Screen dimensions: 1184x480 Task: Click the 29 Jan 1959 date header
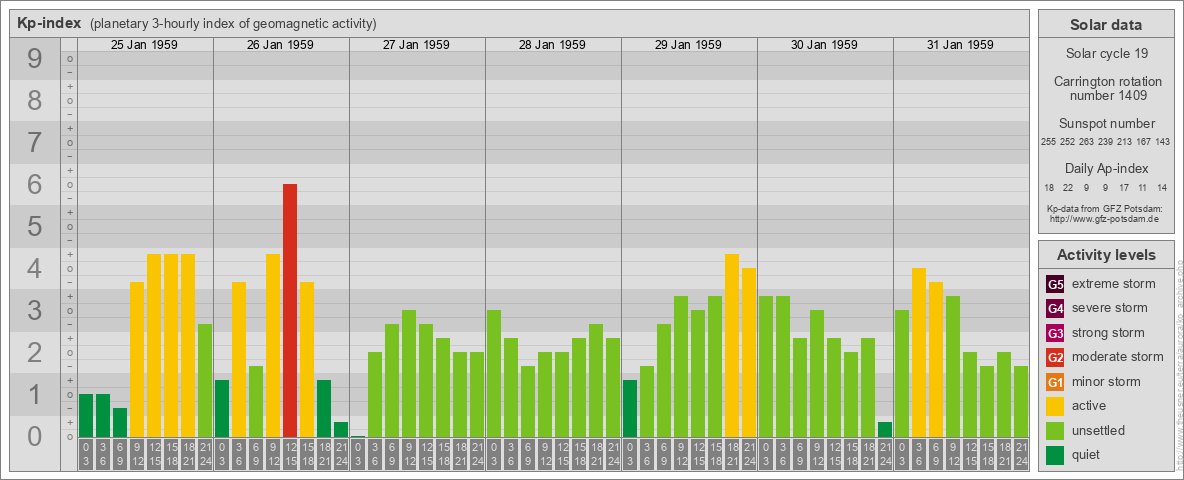(688, 45)
